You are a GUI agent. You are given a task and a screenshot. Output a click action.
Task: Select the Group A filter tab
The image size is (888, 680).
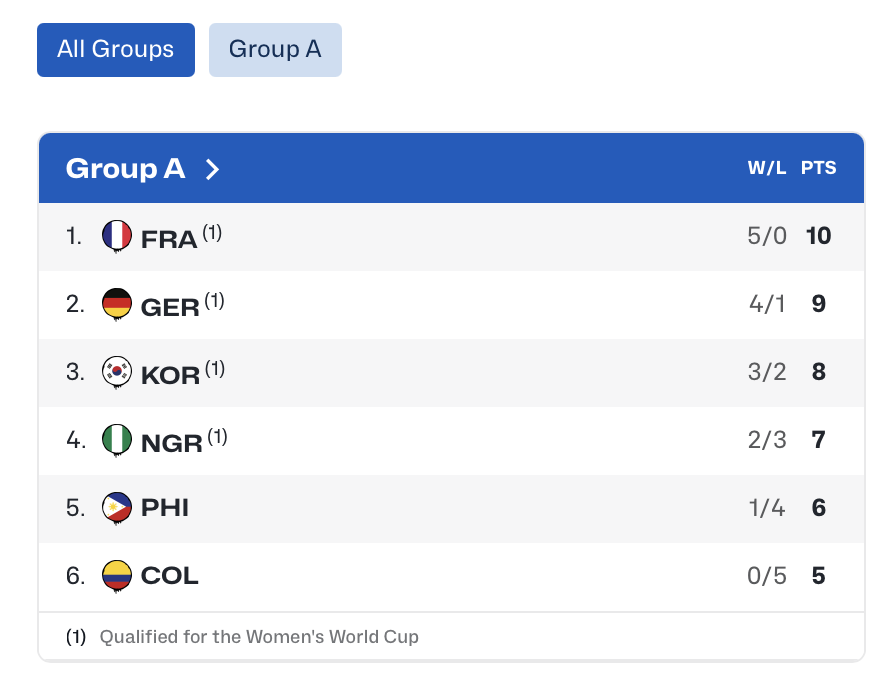coord(275,50)
